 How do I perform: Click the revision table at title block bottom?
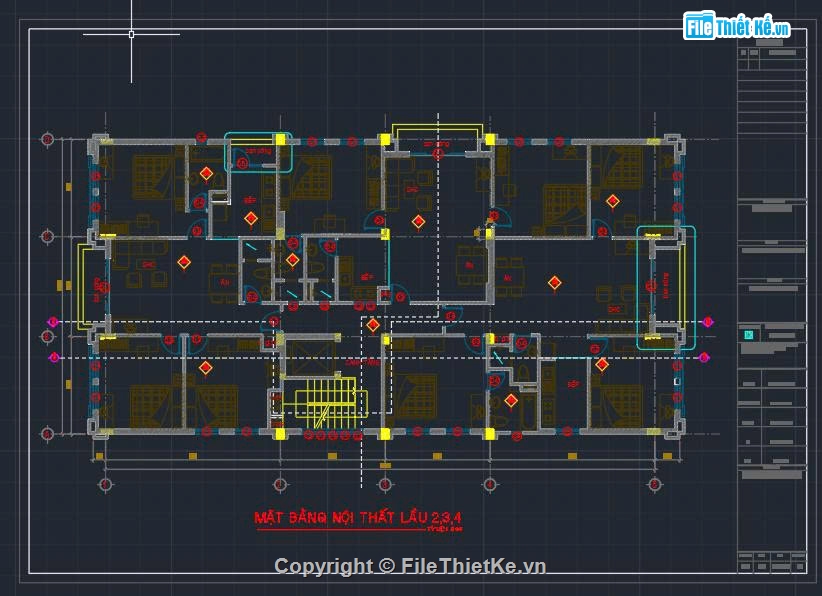[771, 560]
